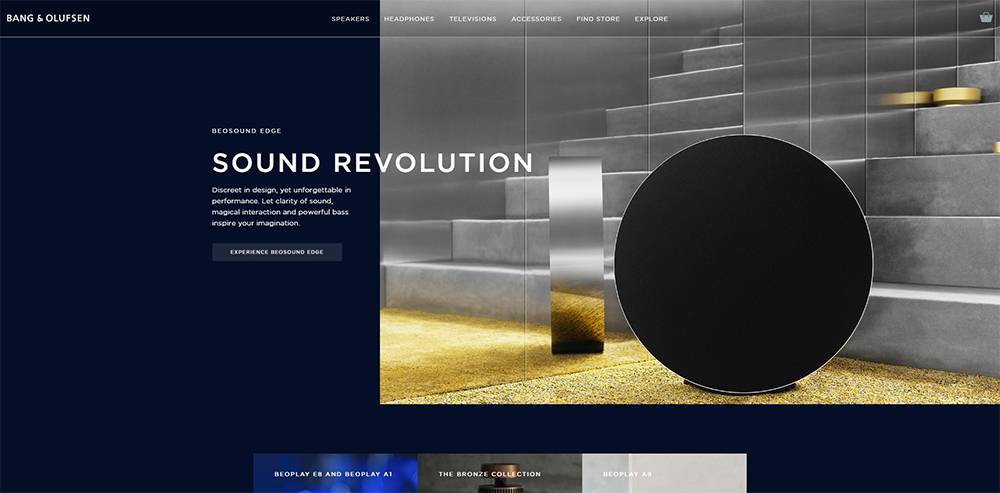This screenshot has width=1000, height=493.
Task: Go to Find Store
Action: (598, 19)
